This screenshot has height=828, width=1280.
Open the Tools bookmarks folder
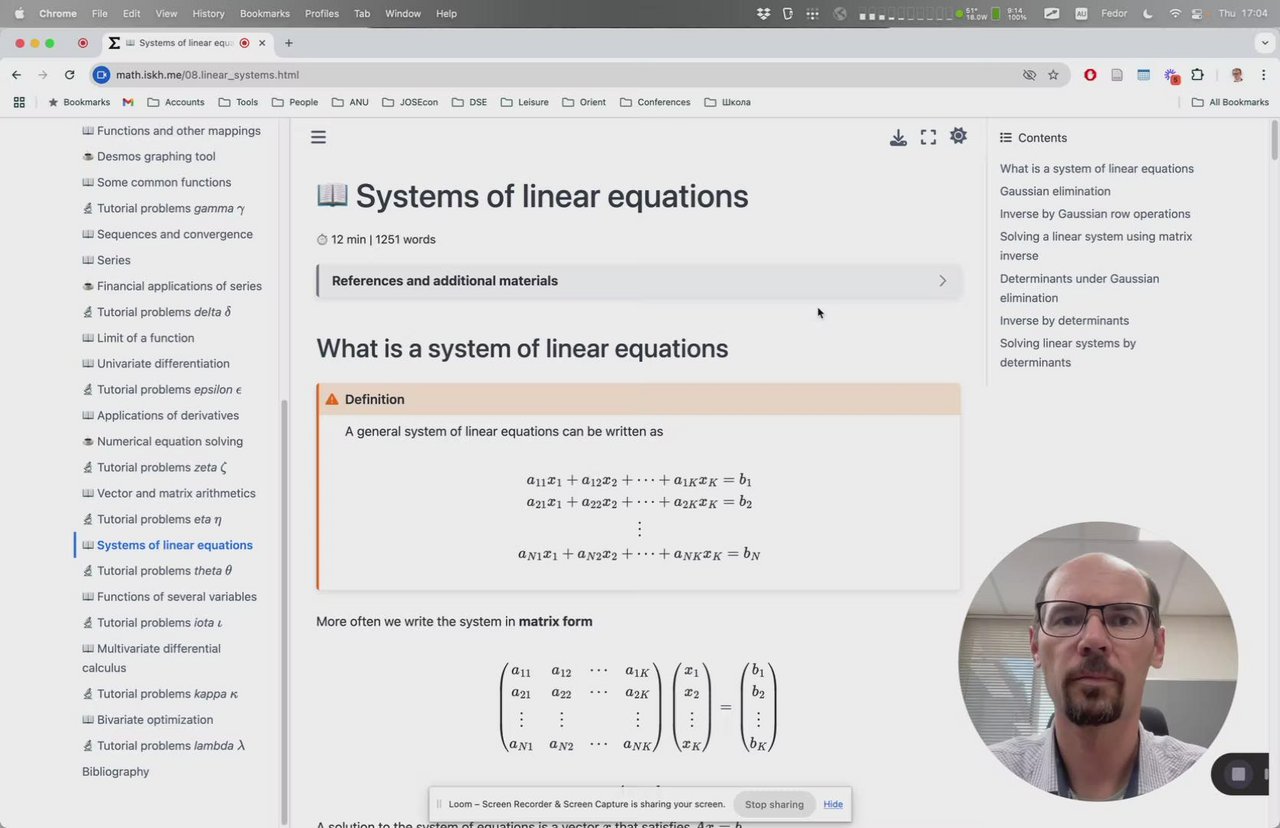coord(238,102)
